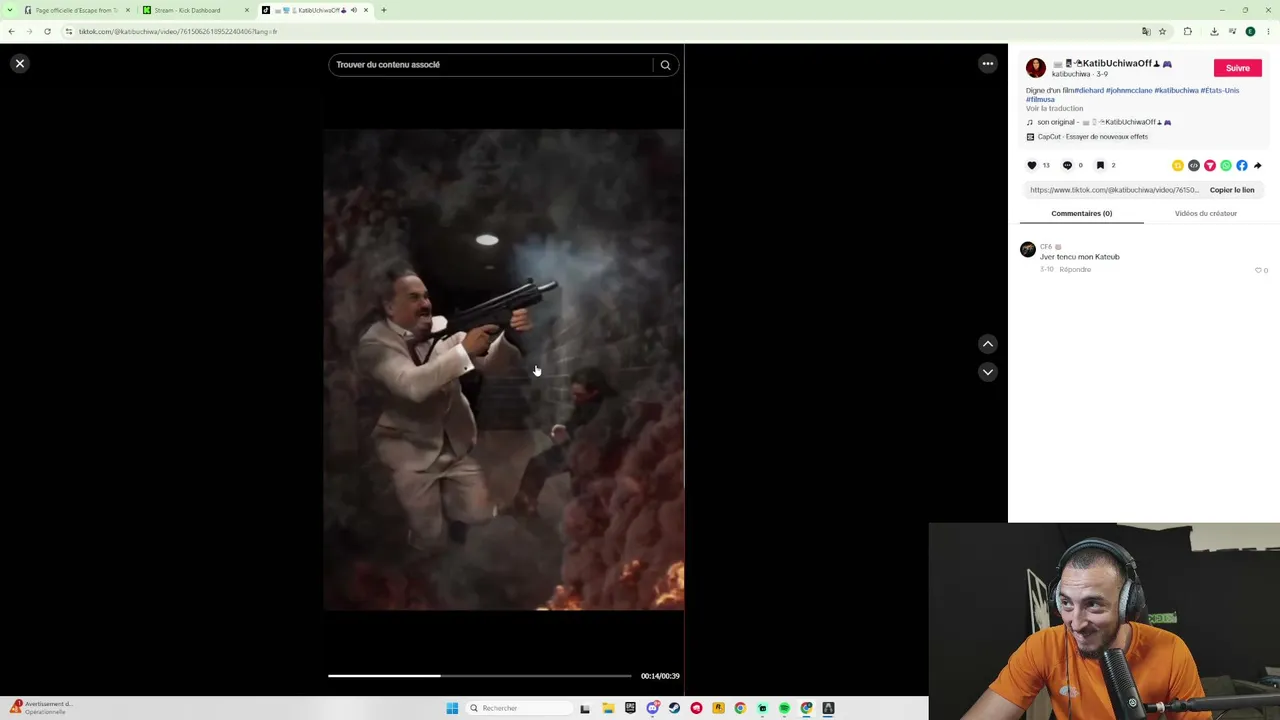Mute the TikTok tab audio icon

coord(353,10)
